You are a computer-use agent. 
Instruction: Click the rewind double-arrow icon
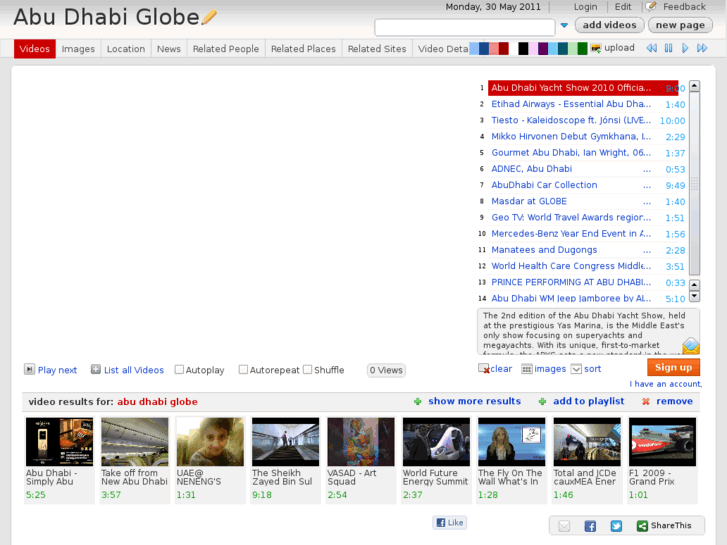652,48
